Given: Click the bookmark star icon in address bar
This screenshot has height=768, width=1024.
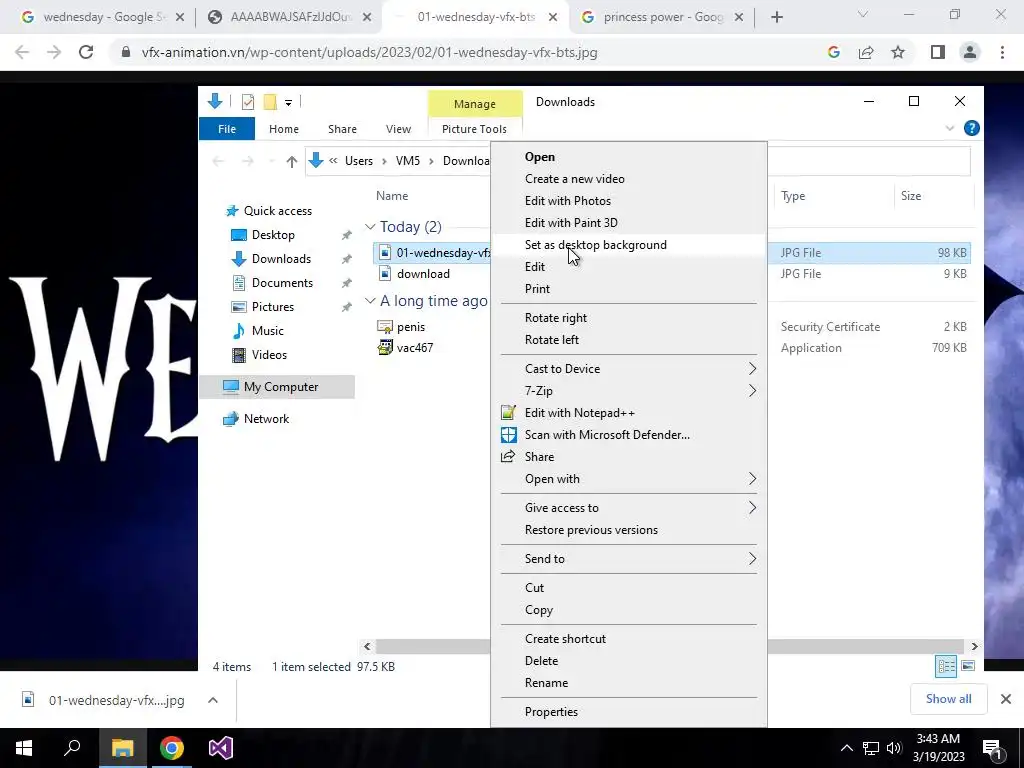Looking at the screenshot, I should coord(898,52).
